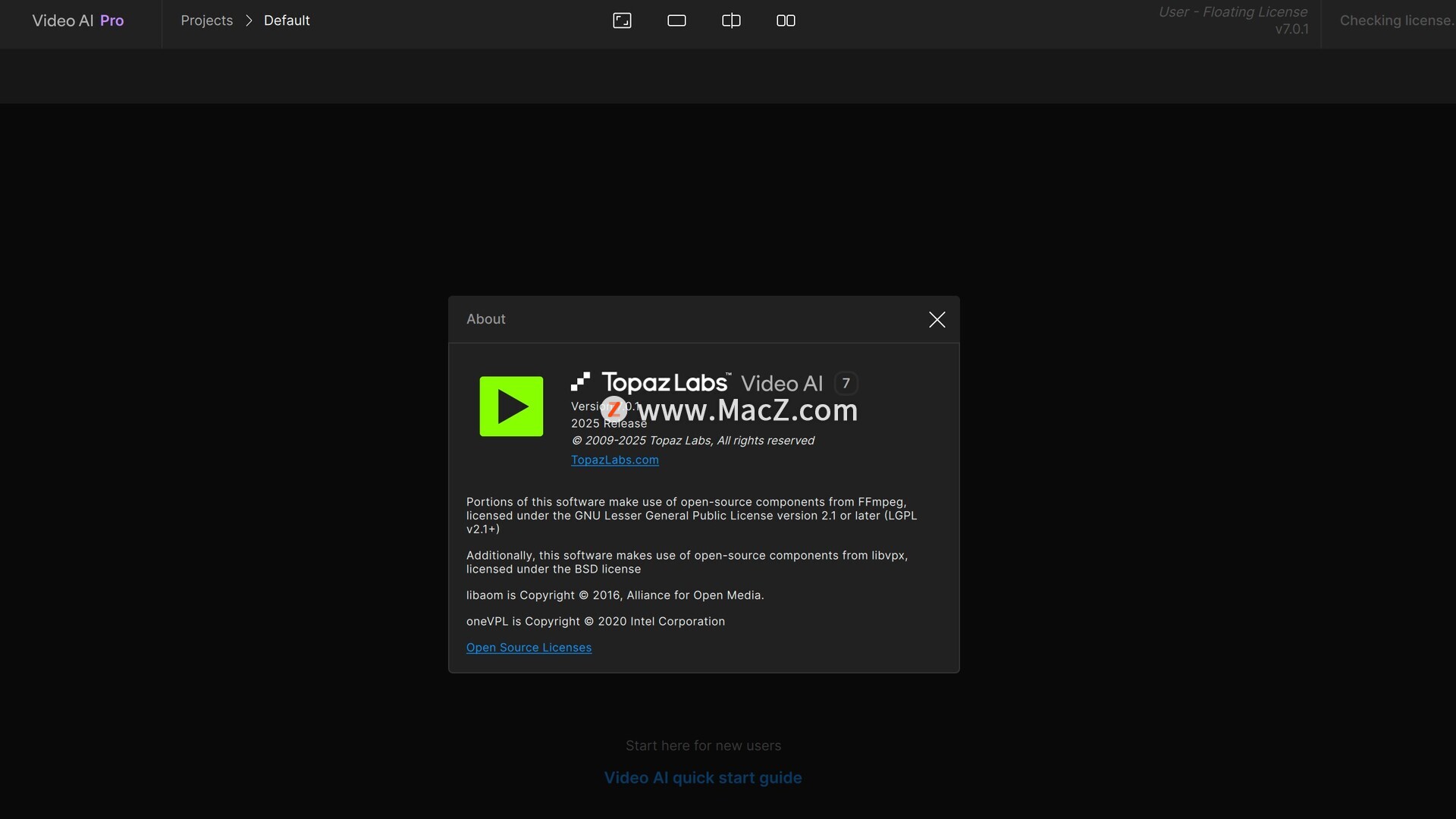The width and height of the screenshot is (1456, 819).
Task: Close the About dialog
Action: click(937, 319)
